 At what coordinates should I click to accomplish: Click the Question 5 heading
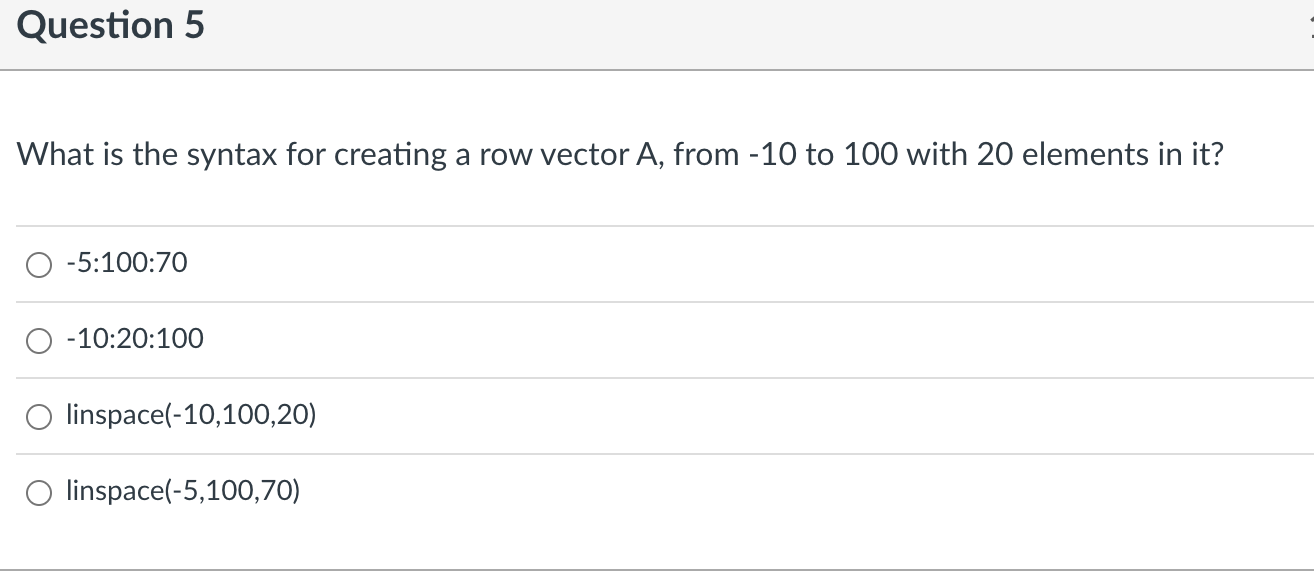tap(111, 26)
